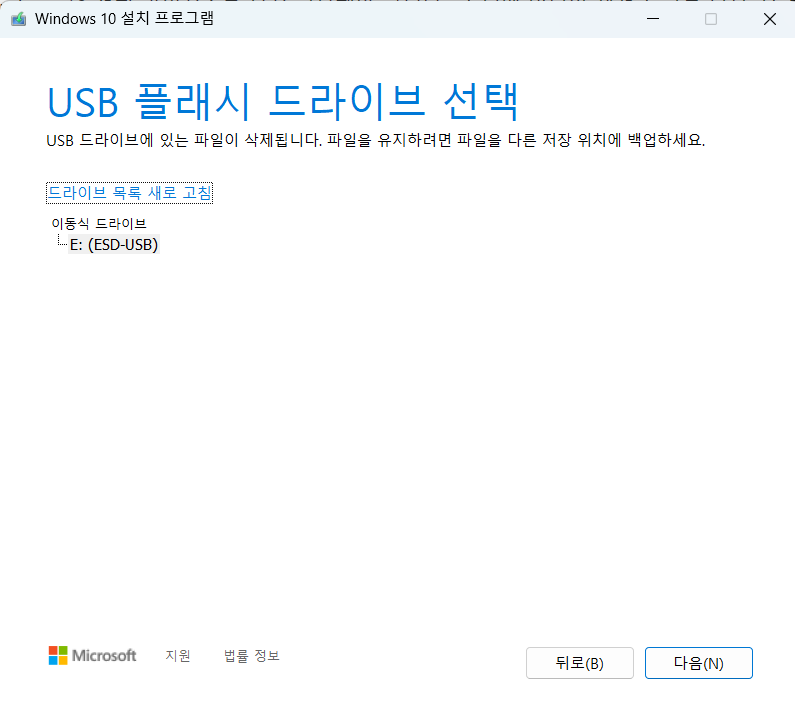Select the E: (ESD-USB) drive
This screenshot has width=795, height=702.
tap(114, 245)
